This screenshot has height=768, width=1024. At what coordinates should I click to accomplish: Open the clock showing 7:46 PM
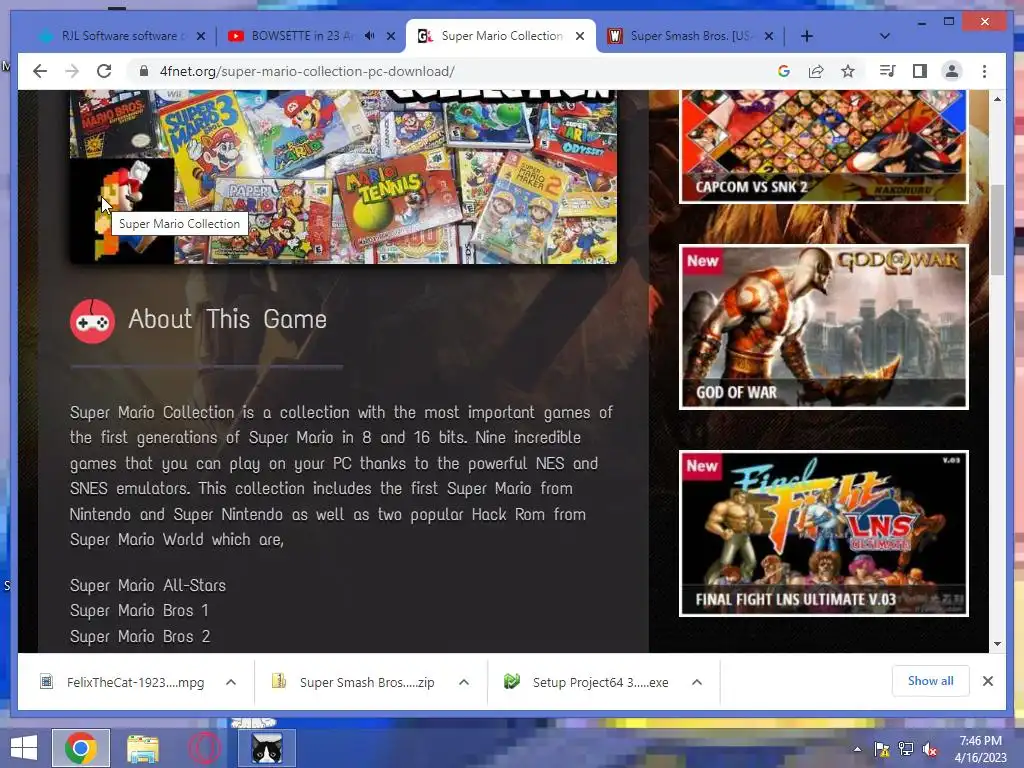click(x=980, y=749)
